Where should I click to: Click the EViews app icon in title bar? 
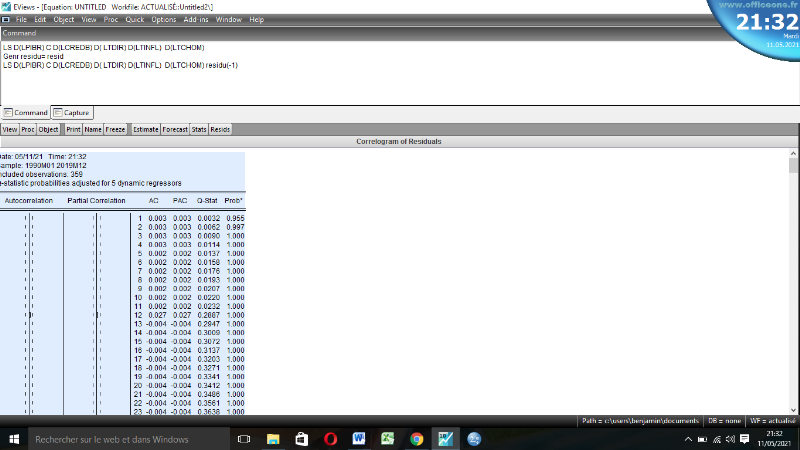pos(6,7)
